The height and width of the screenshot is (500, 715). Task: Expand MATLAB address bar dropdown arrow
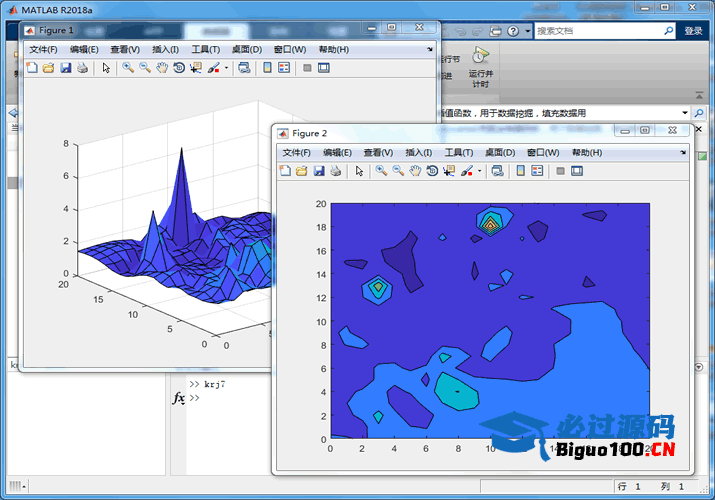[x=685, y=113]
